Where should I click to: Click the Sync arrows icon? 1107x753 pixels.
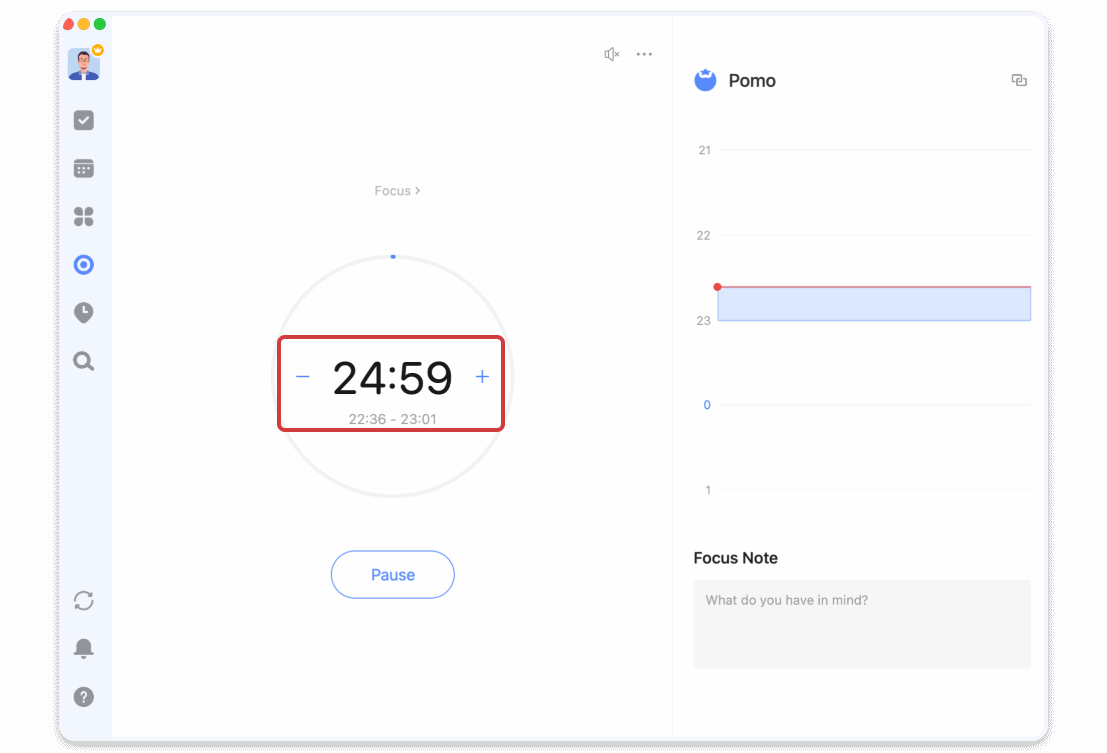click(x=84, y=600)
